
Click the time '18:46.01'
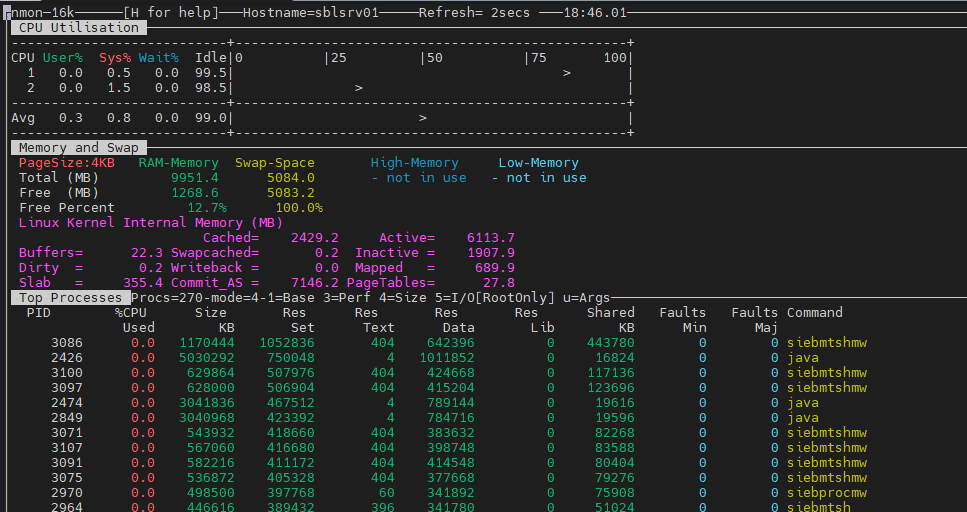595,13
